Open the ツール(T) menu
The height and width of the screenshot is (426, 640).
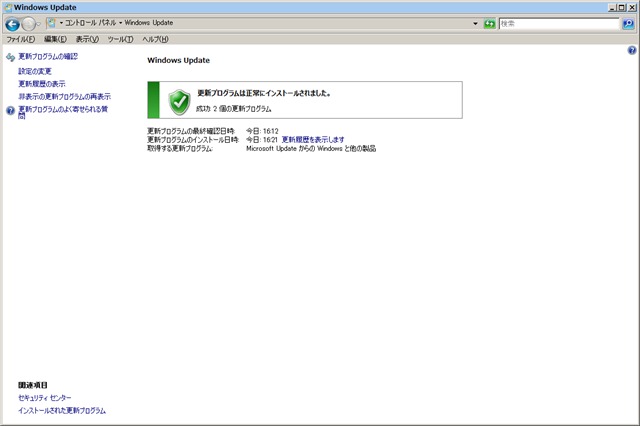click(x=120, y=39)
